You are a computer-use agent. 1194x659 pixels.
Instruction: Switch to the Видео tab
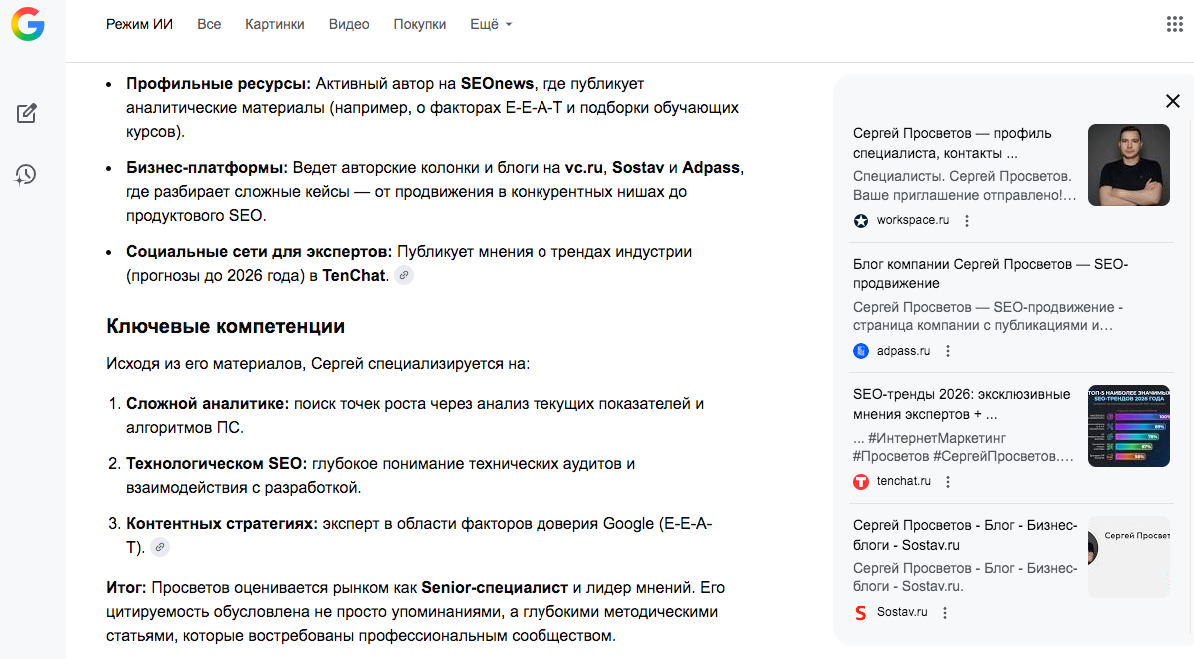click(348, 24)
